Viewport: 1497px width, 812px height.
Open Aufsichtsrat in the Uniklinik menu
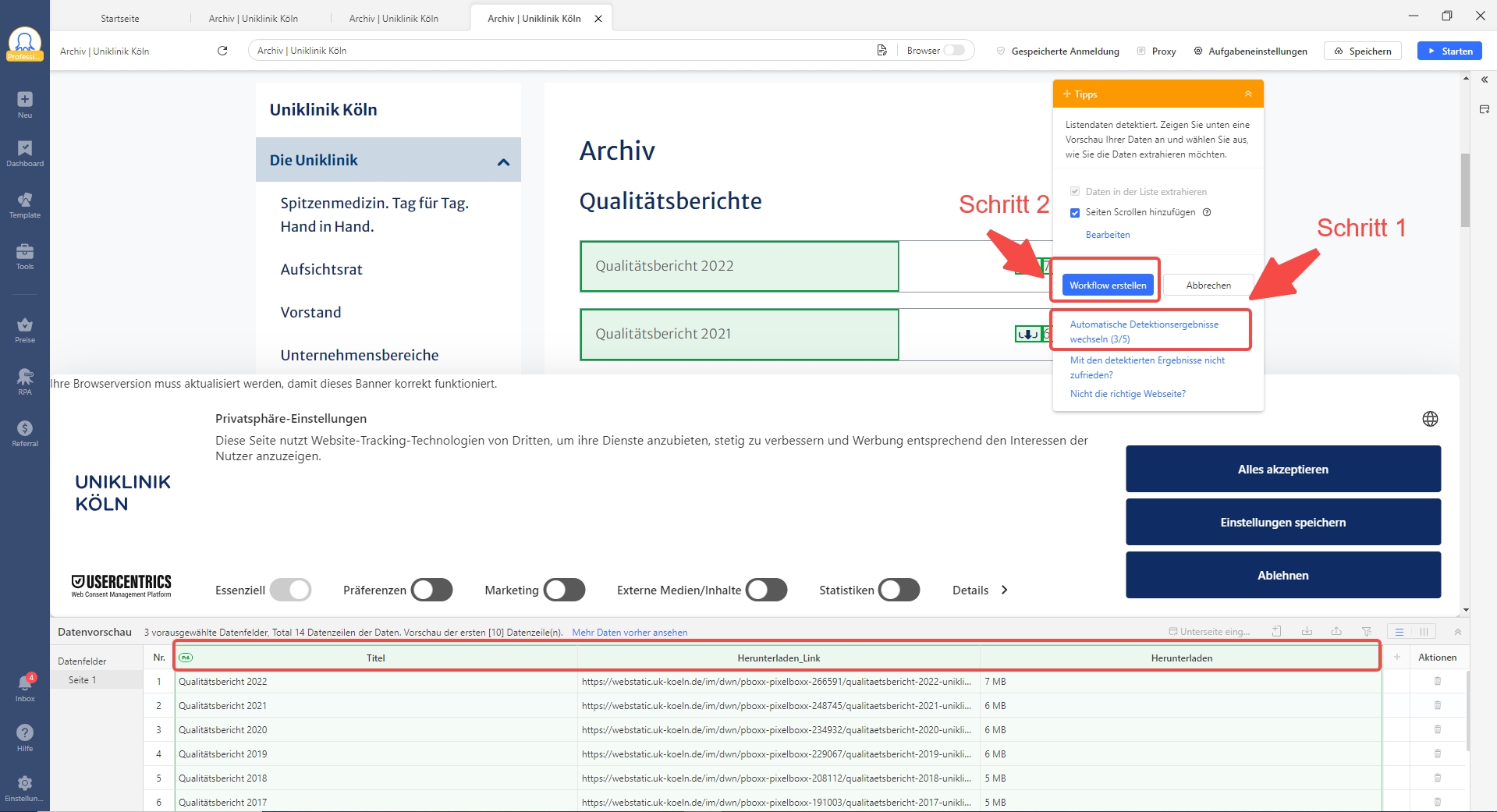point(321,270)
